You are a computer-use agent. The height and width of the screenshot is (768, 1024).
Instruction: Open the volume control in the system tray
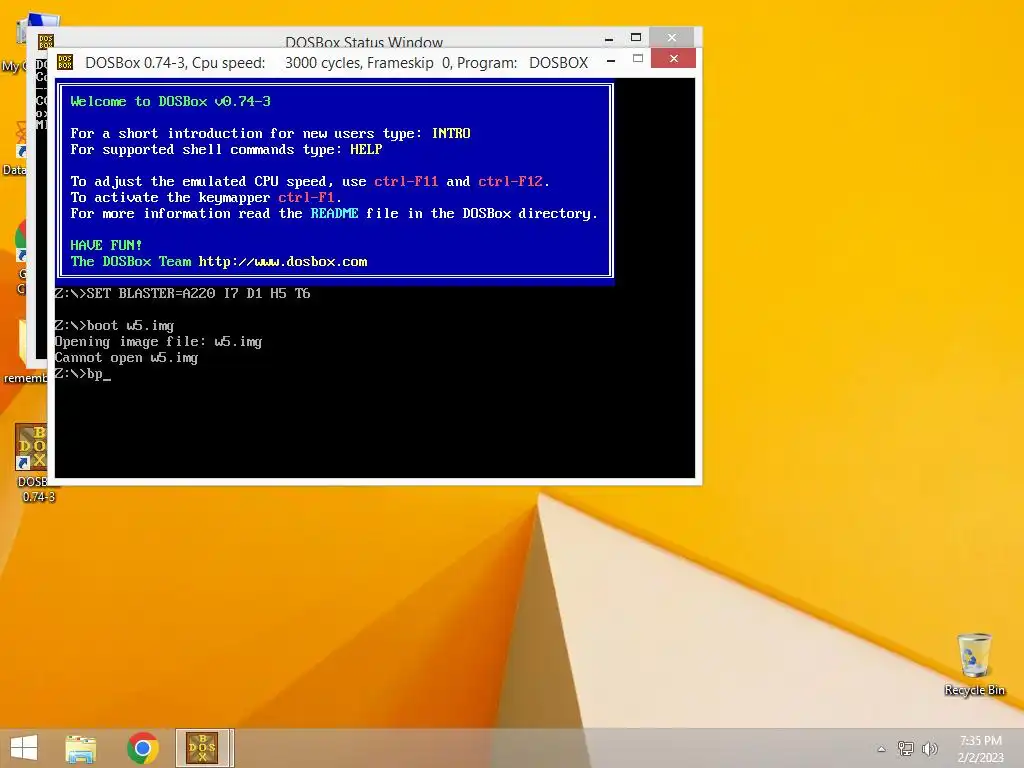pos(929,748)
